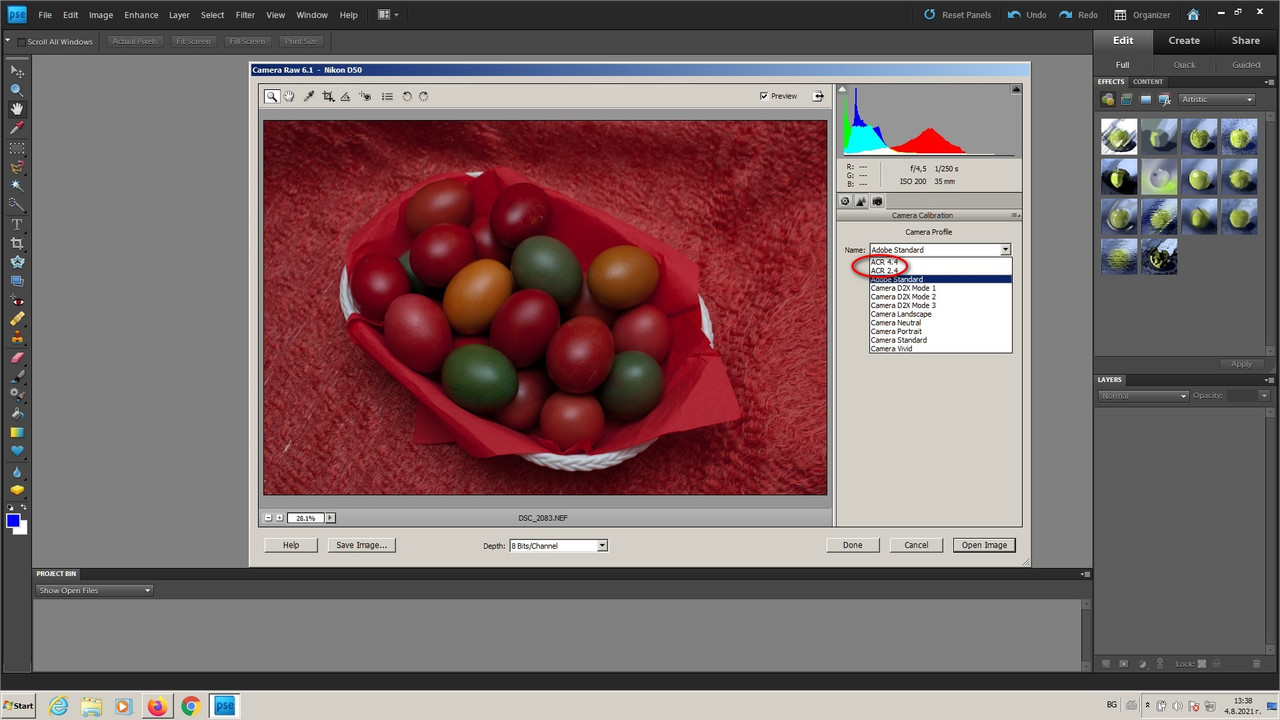The image size is (1280, 720).
Task: Select the Rectangular Marquee tool
Action: [17, 148]
